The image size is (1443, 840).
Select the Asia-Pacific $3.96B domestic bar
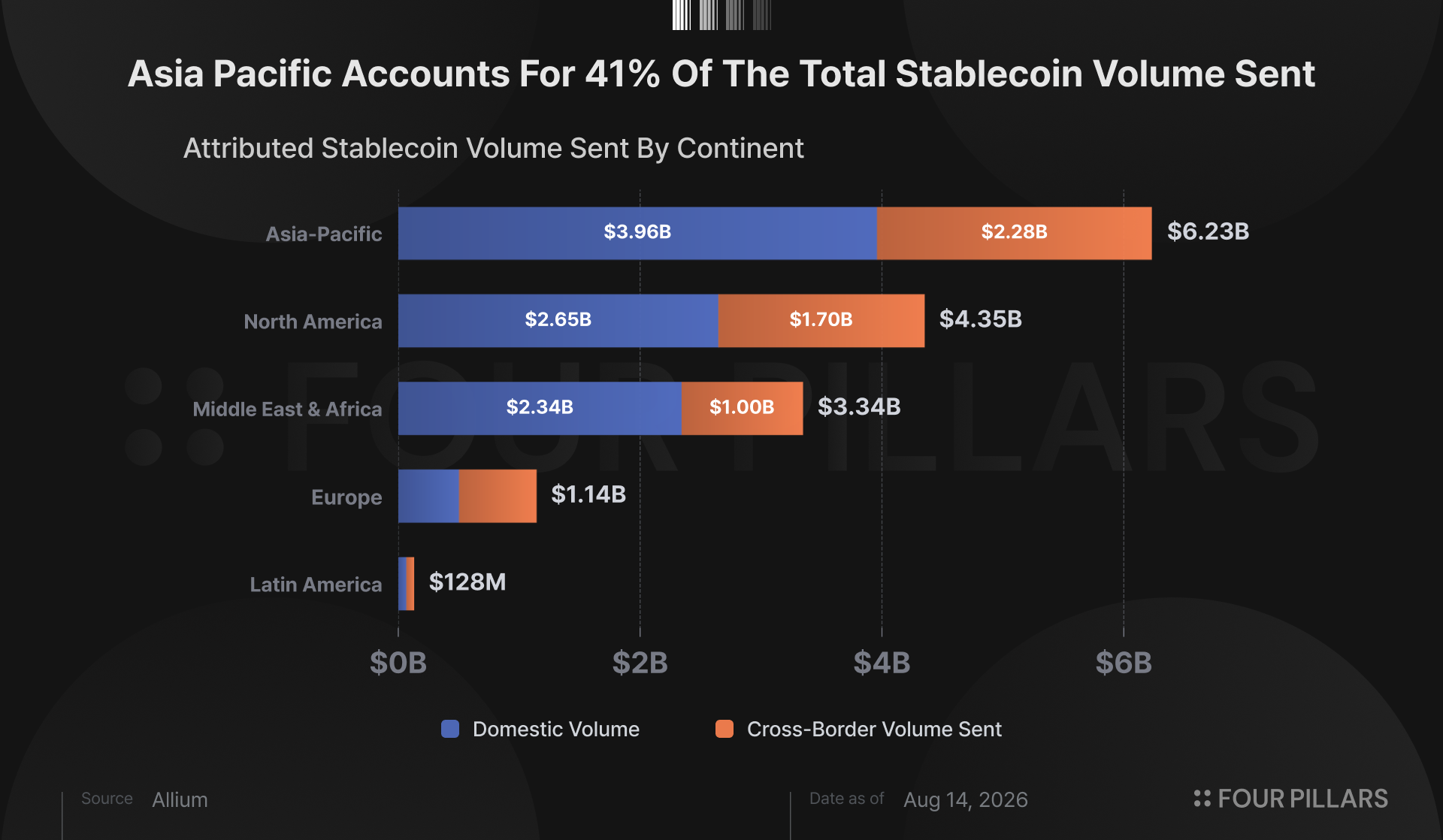coord(637,233)
